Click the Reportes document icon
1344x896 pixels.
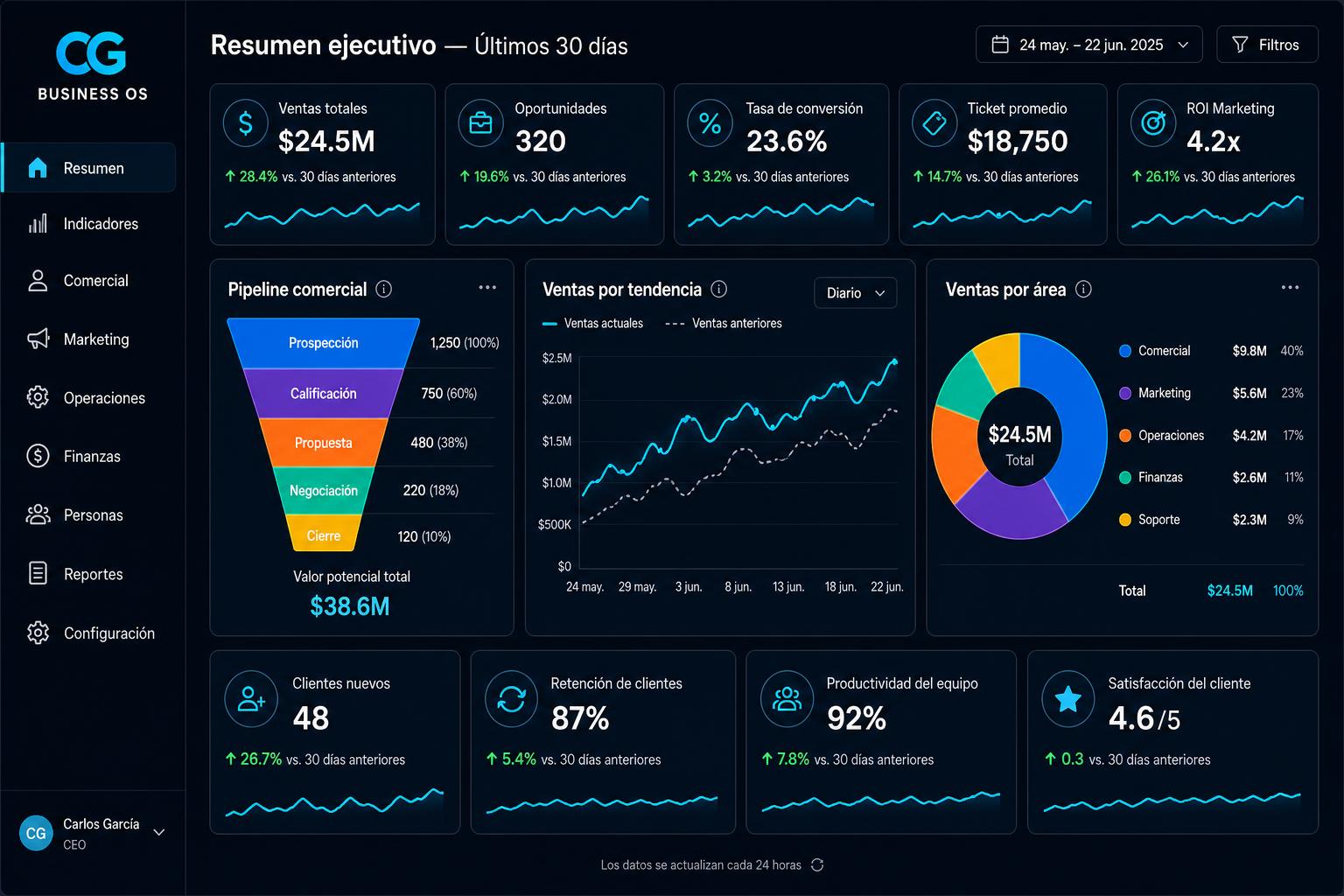(x=38, y=573)
